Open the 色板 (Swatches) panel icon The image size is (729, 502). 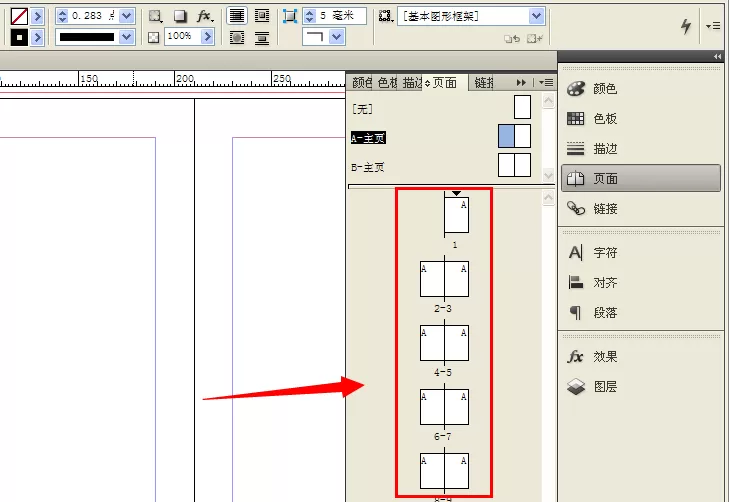(591, 119)
